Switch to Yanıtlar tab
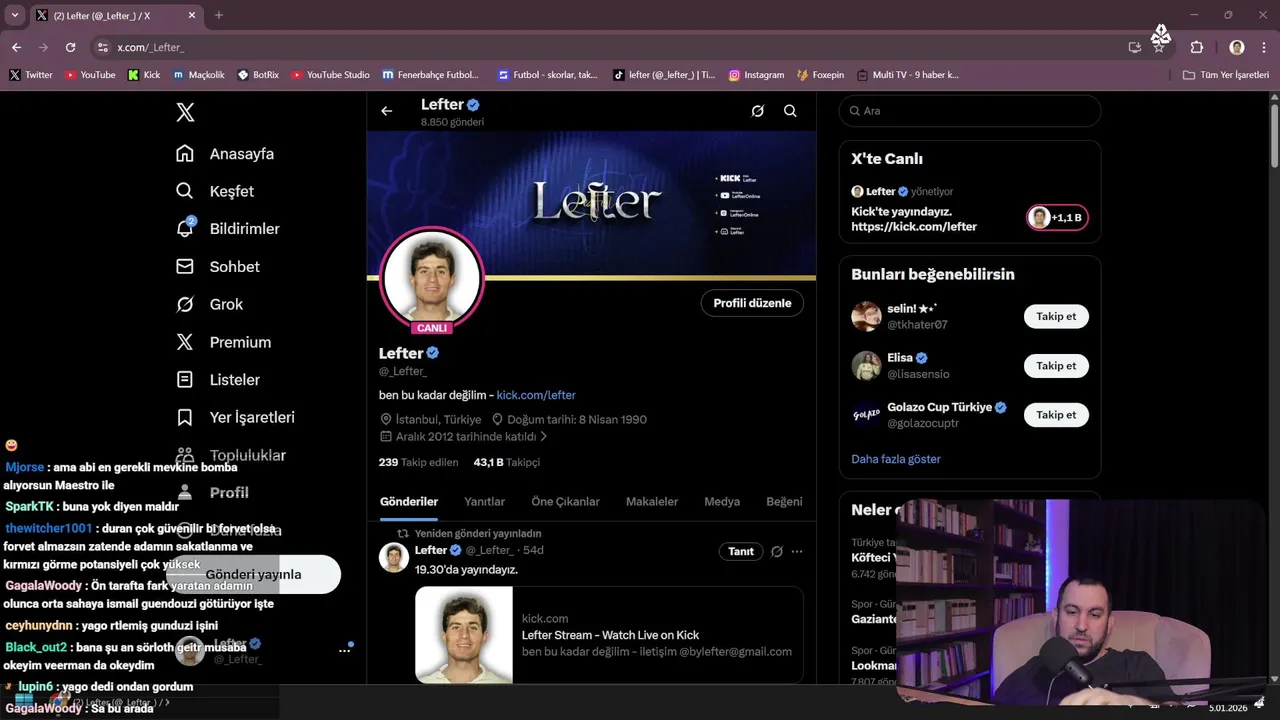 coord(485,502)
